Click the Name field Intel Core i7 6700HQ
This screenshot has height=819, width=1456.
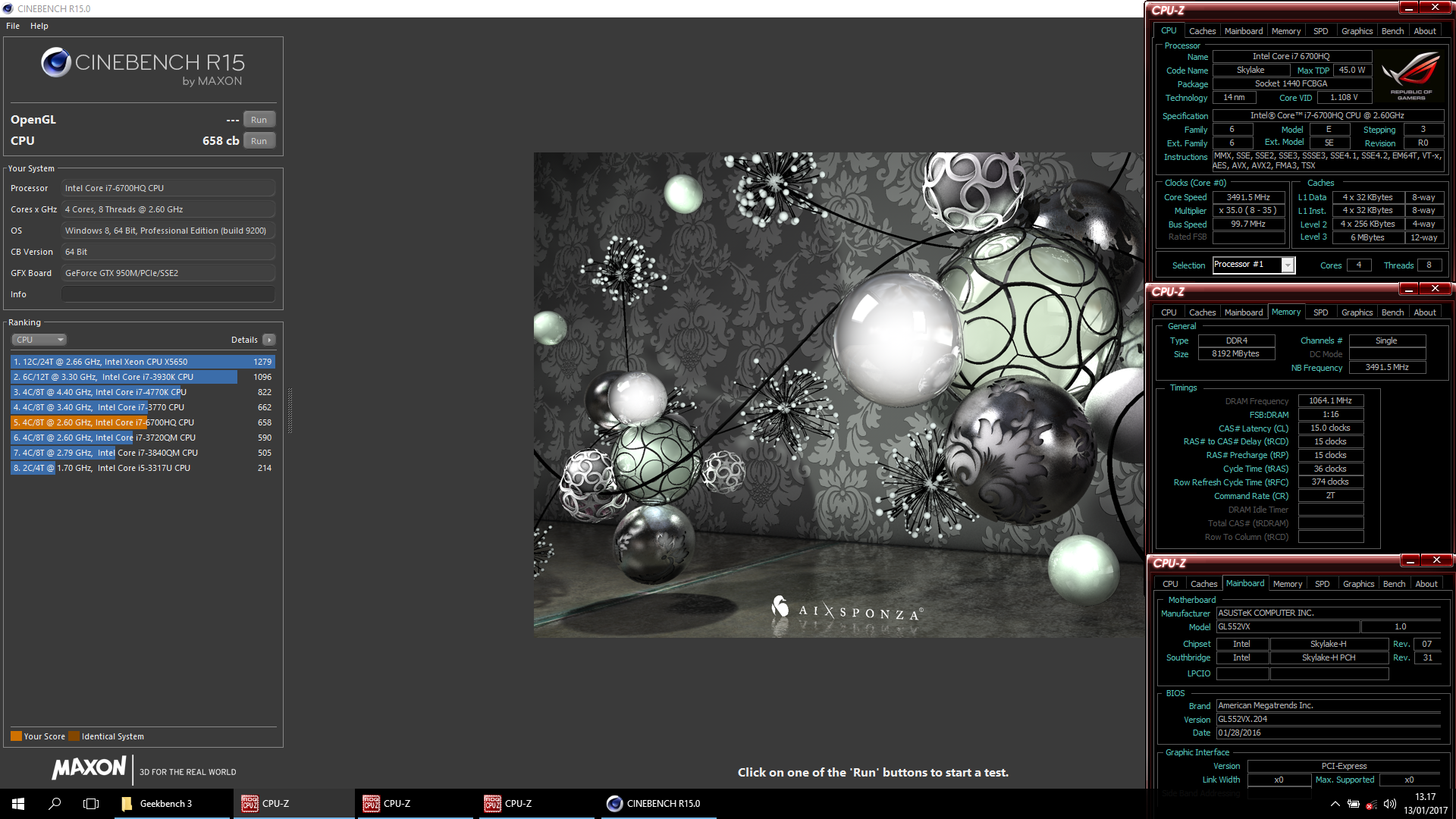[1291, 56]
